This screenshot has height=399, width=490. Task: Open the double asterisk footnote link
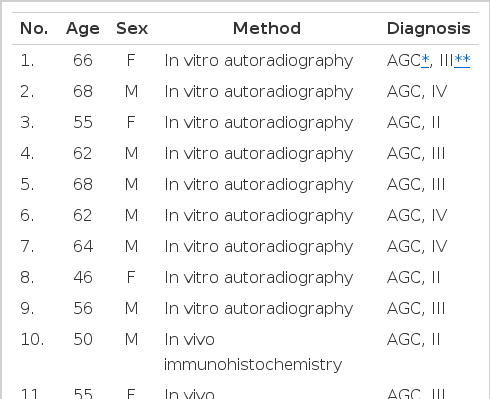click(462, 60)
